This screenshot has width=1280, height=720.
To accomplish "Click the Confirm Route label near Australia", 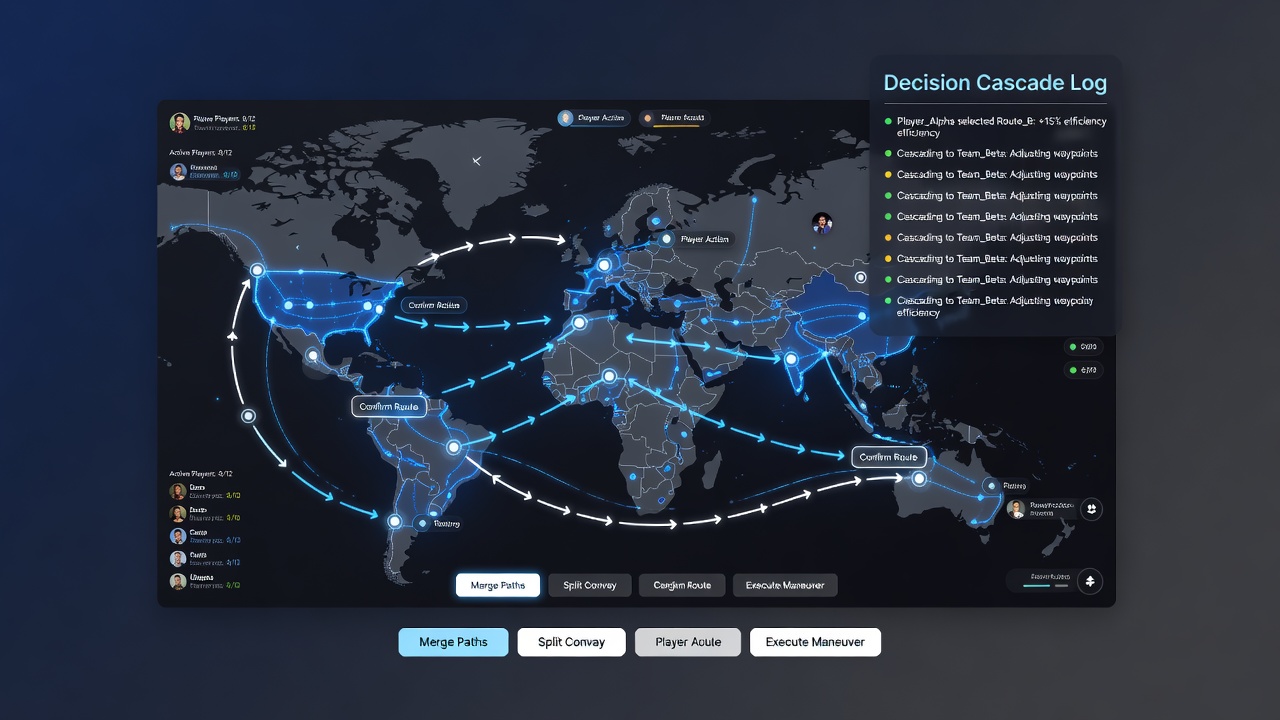I will click(x=890, y=457).
